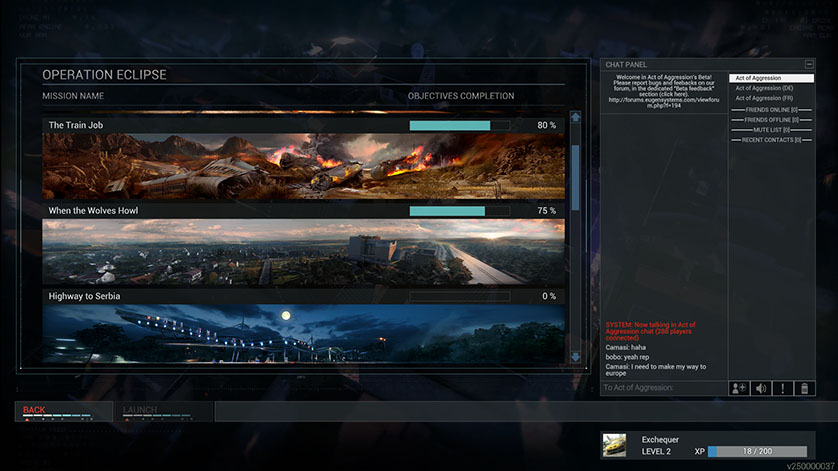Click Camasi's 'make my way to europe' message
The image size is (838, 471).
click(656, 370)
